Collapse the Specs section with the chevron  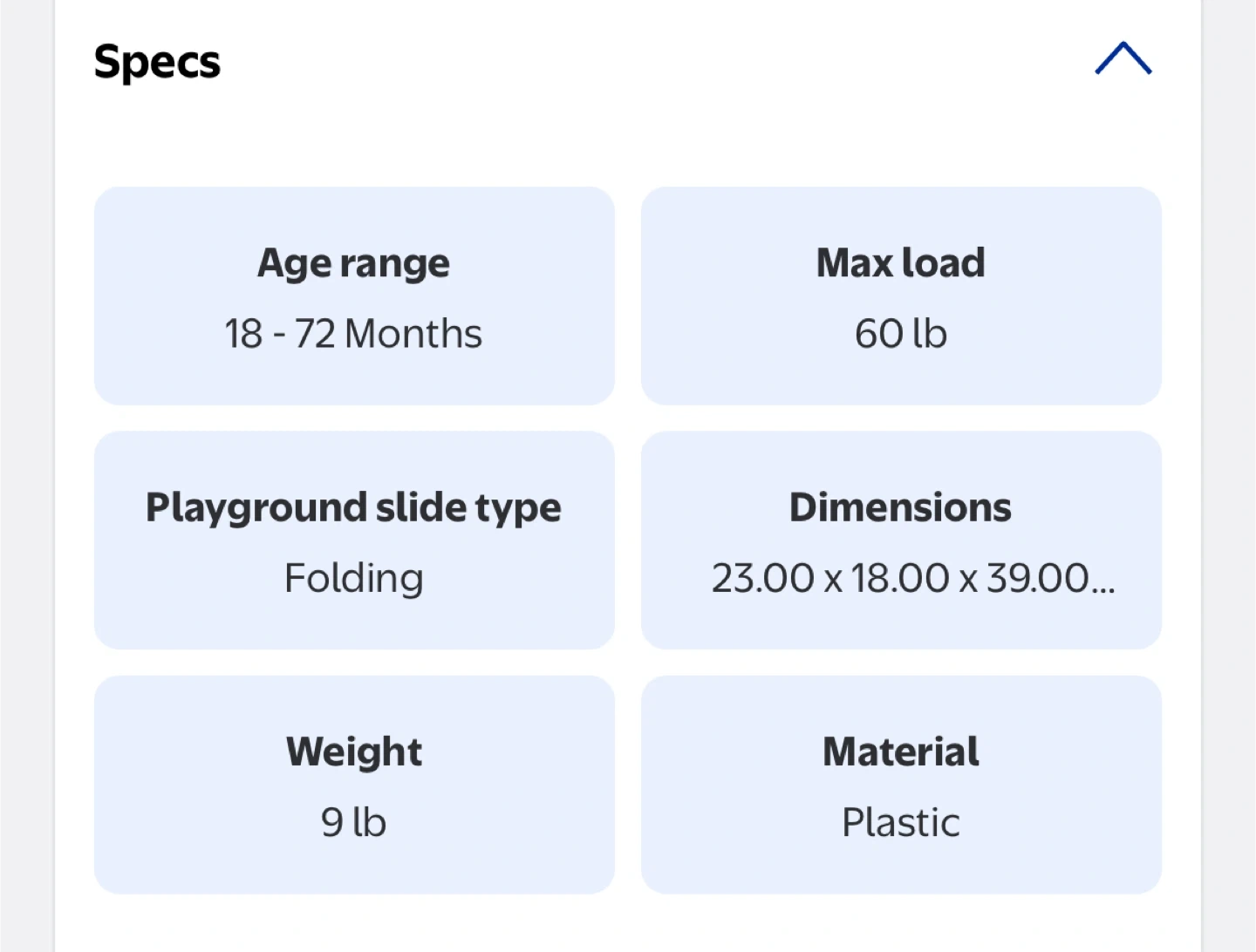coord(1123,59)
